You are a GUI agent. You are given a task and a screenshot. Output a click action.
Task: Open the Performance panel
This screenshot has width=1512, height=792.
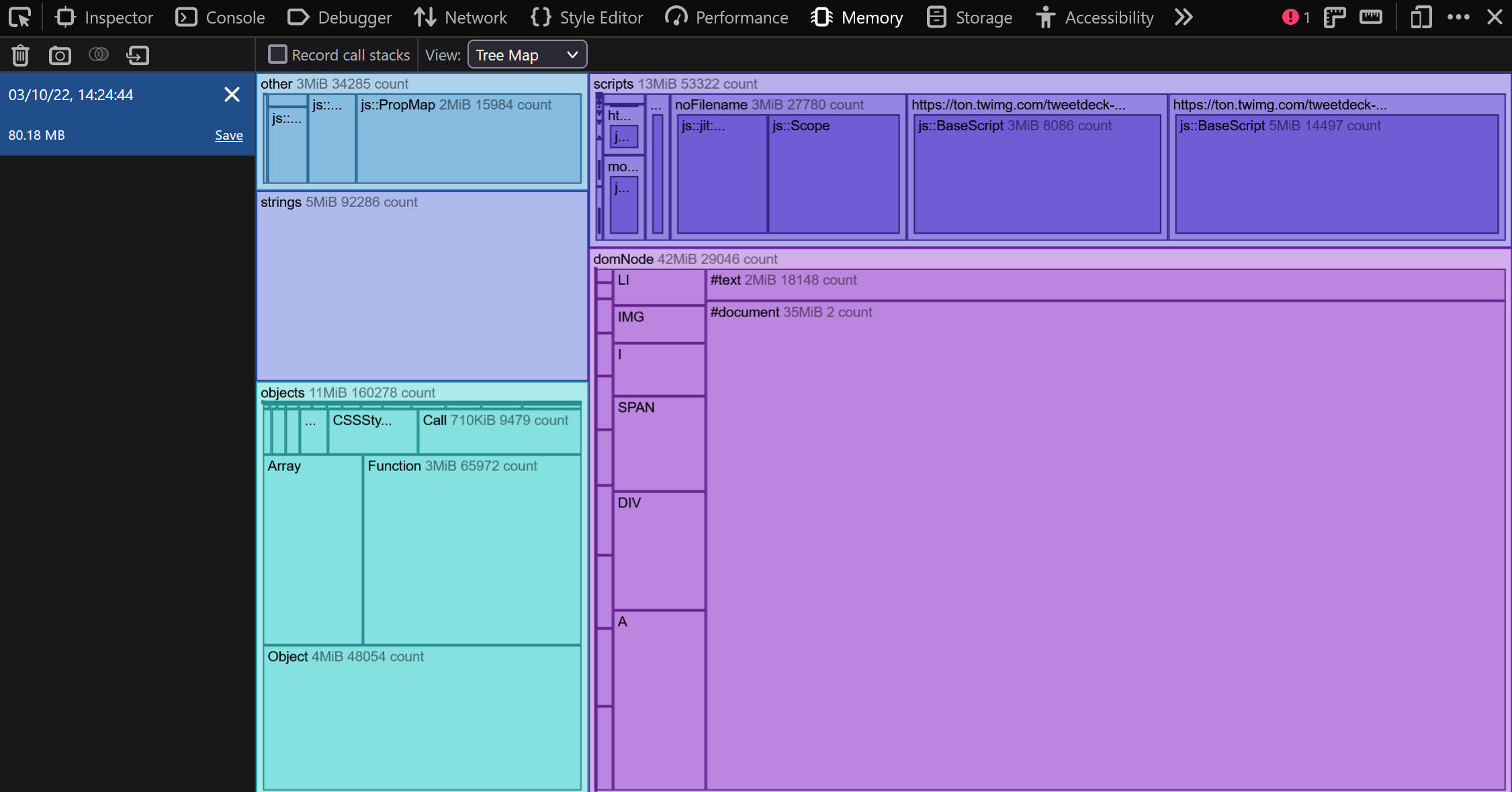pos(727,17)
